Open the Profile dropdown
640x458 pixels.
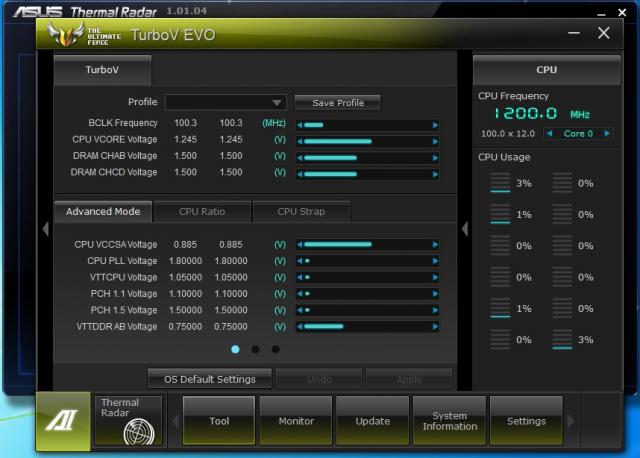coord(277,102)
